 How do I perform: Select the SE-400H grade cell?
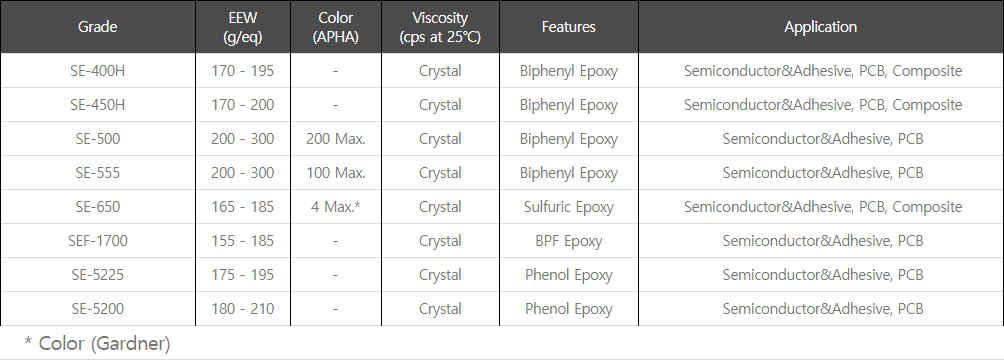pos(97,70)
